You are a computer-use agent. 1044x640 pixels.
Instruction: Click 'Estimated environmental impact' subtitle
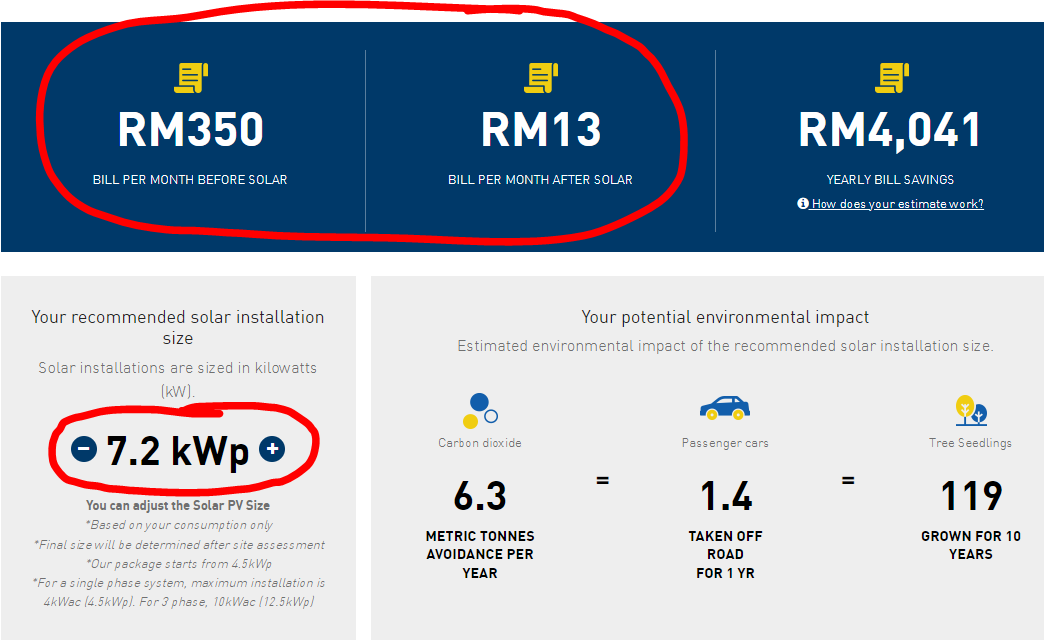(x=725, y=346)
